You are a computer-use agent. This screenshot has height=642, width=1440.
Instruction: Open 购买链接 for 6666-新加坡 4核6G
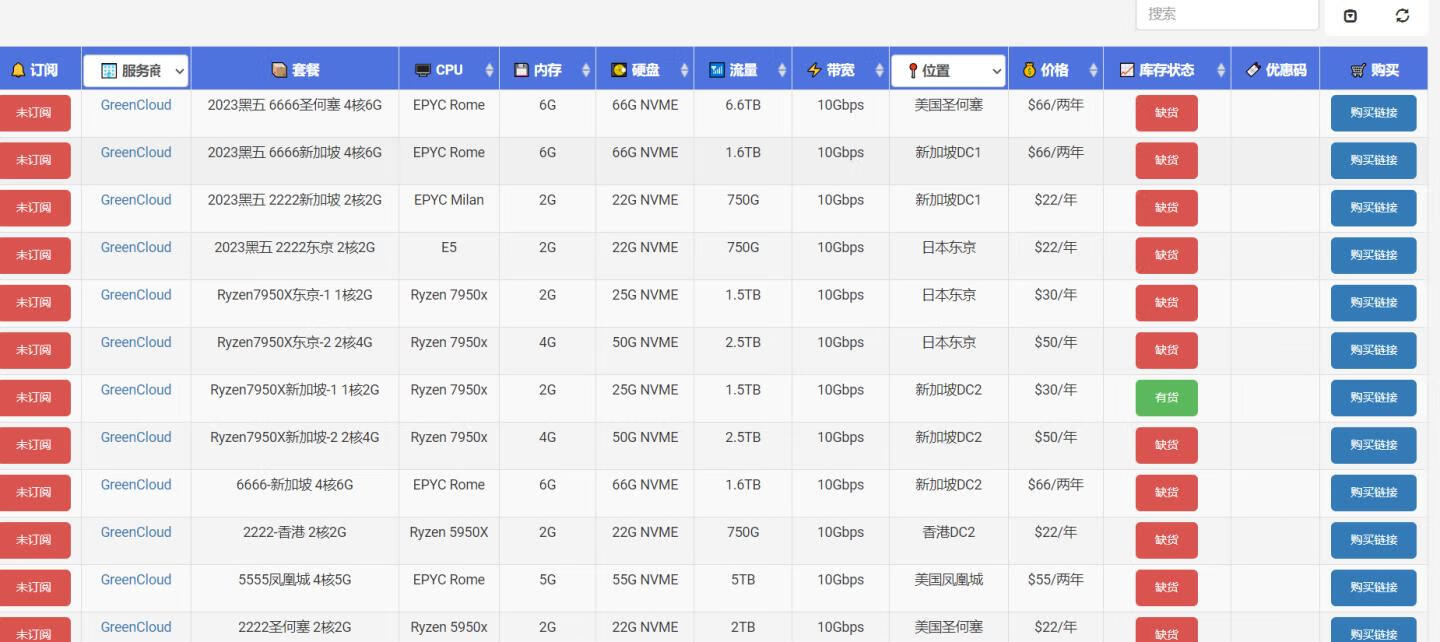1373,493
